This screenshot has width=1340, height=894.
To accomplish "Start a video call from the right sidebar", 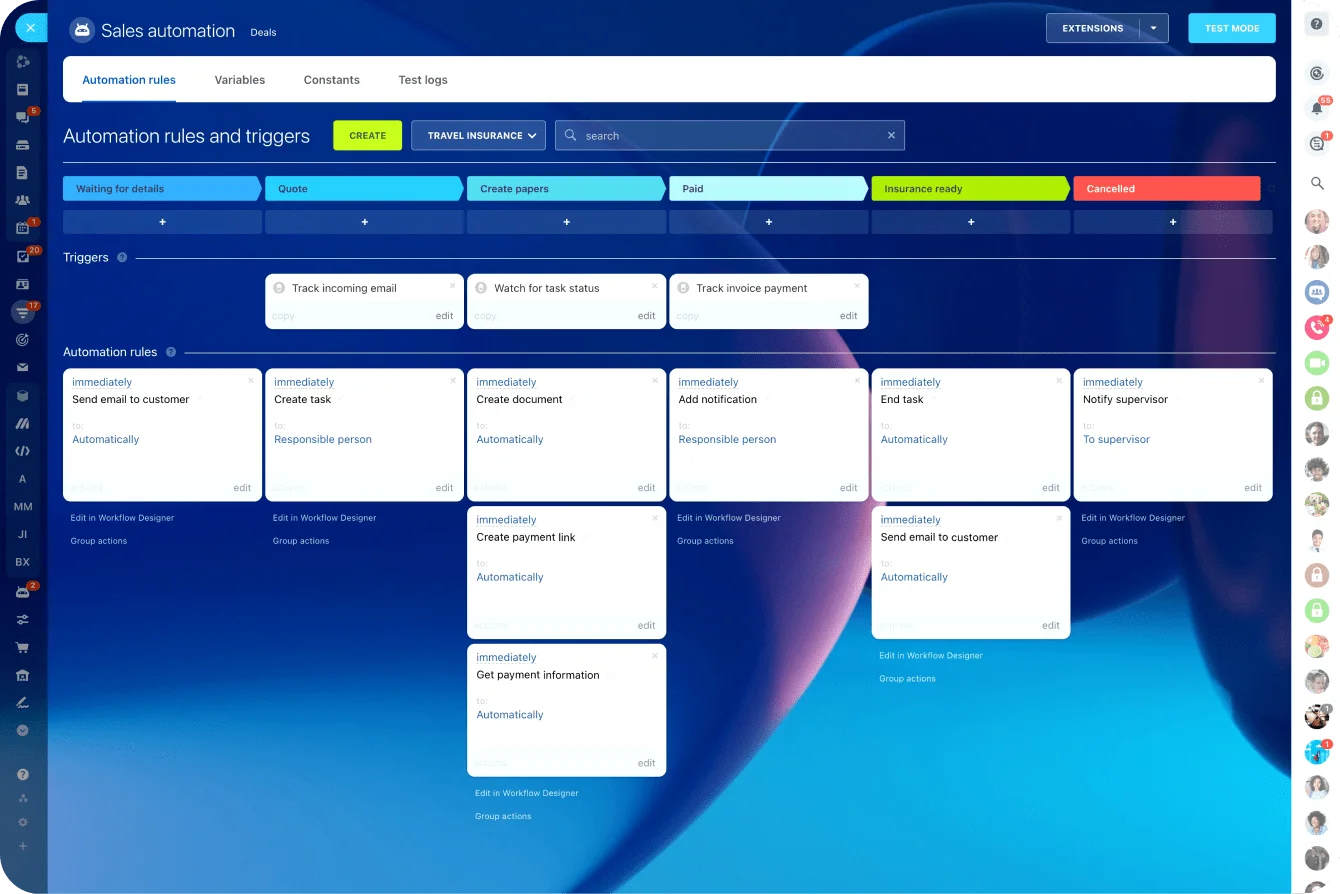I will [1317, 363].
